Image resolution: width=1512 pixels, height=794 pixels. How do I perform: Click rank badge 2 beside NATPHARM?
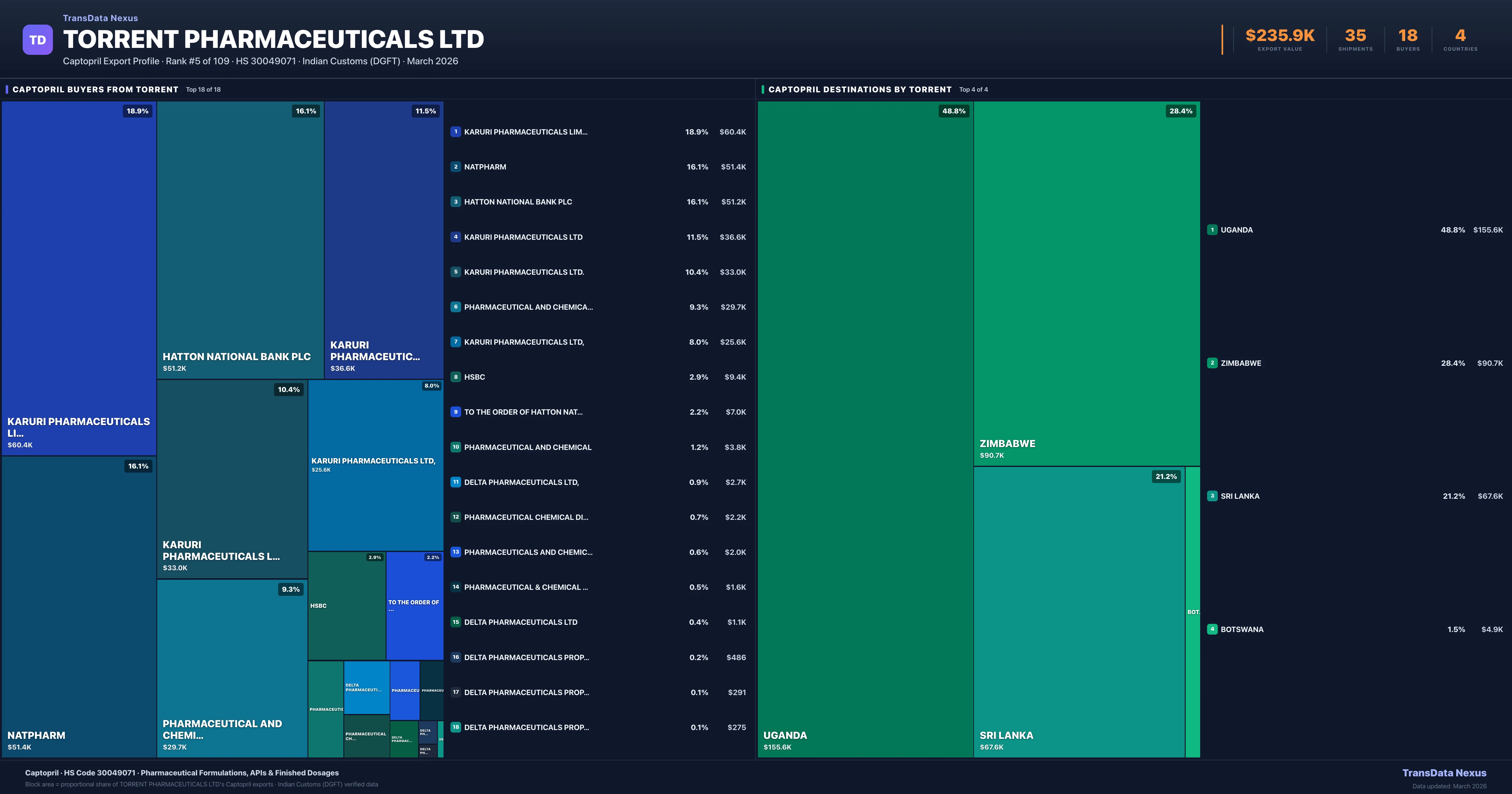455,167
